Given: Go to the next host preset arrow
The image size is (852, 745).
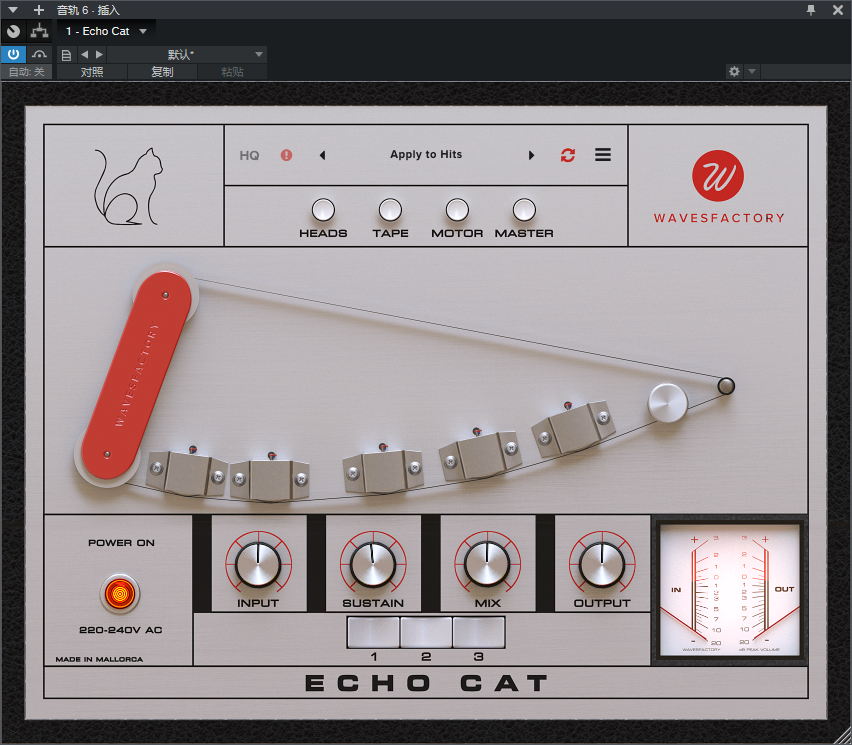Looking at the screenshot, I should coord(99,54).
